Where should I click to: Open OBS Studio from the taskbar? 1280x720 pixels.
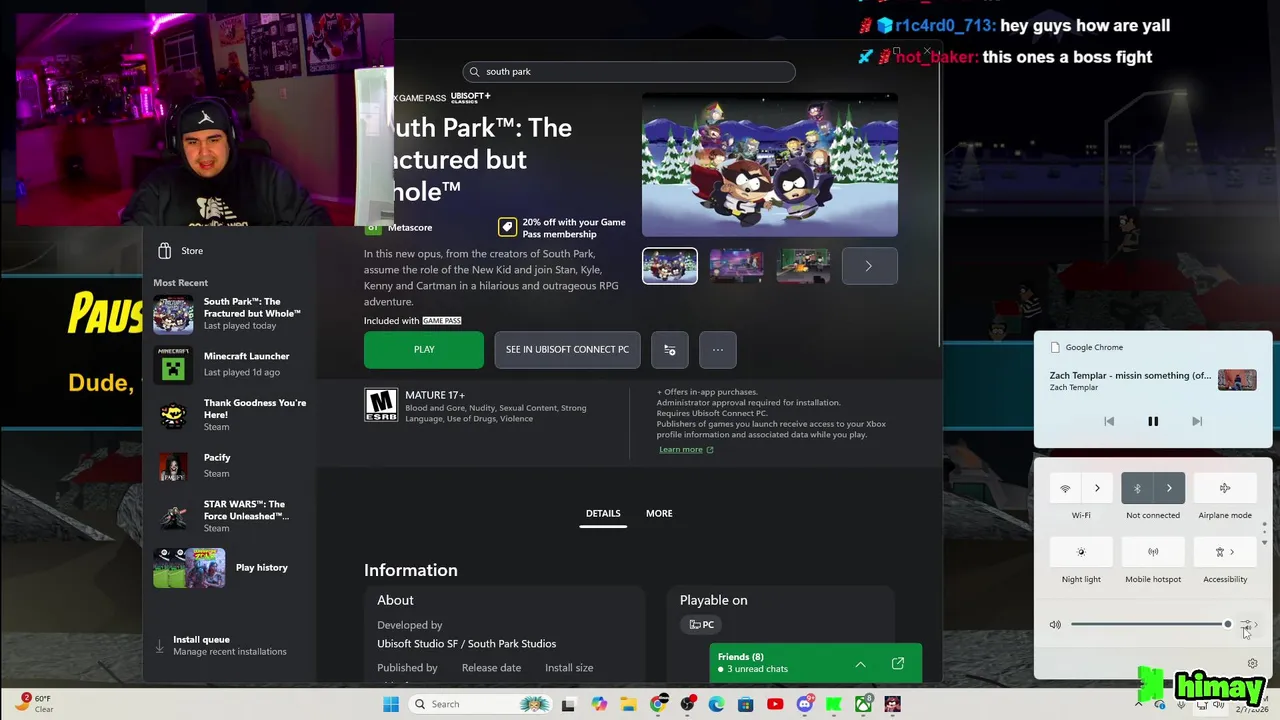pos(687,704)
